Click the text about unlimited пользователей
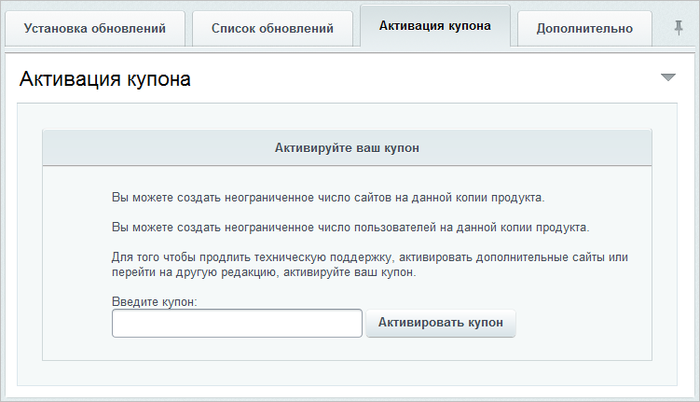This screenshot has width=700, height=402. 350,227
